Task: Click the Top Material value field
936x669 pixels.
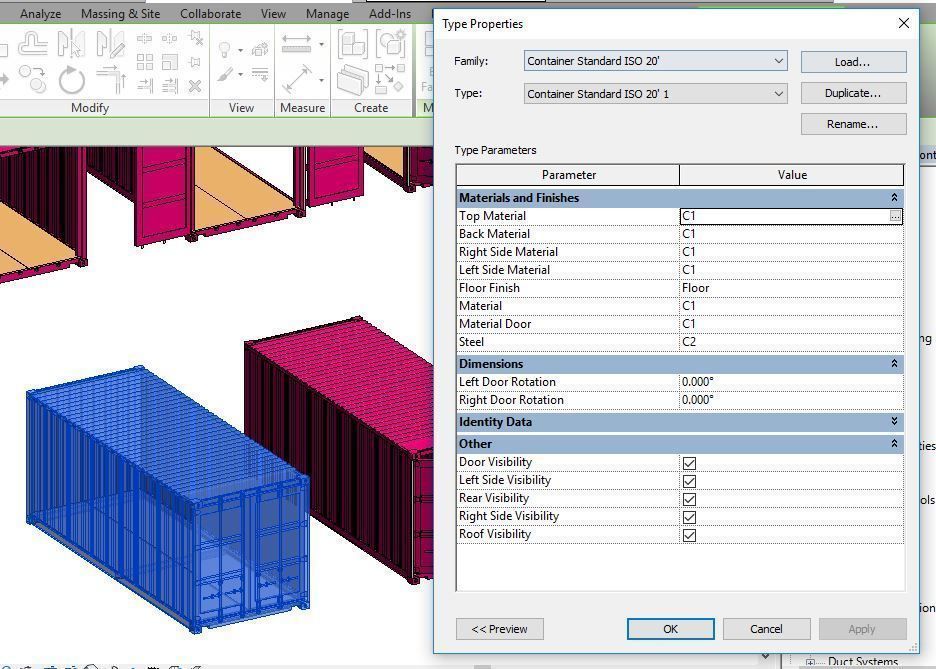Action: click(x=782, y=216)
